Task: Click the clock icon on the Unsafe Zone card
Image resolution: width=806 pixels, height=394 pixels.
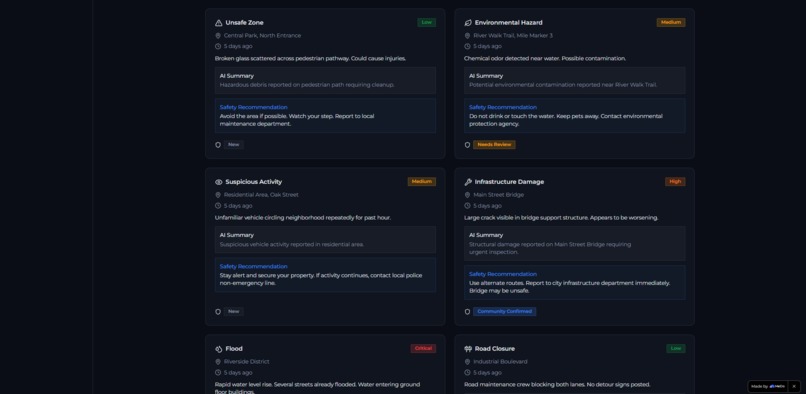Action: [218, 46]
